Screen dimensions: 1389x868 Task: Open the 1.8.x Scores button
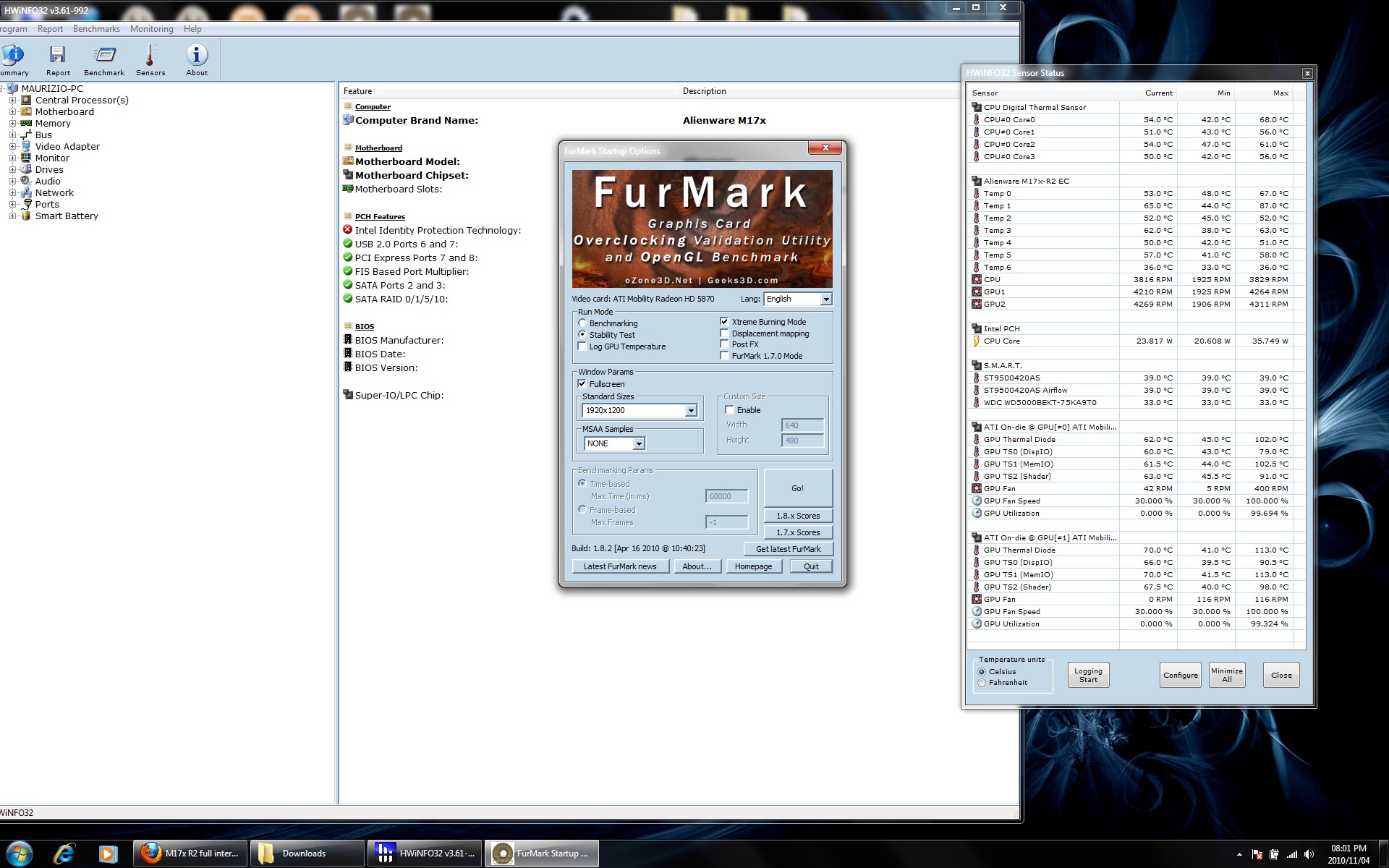(x=798, y=516)
